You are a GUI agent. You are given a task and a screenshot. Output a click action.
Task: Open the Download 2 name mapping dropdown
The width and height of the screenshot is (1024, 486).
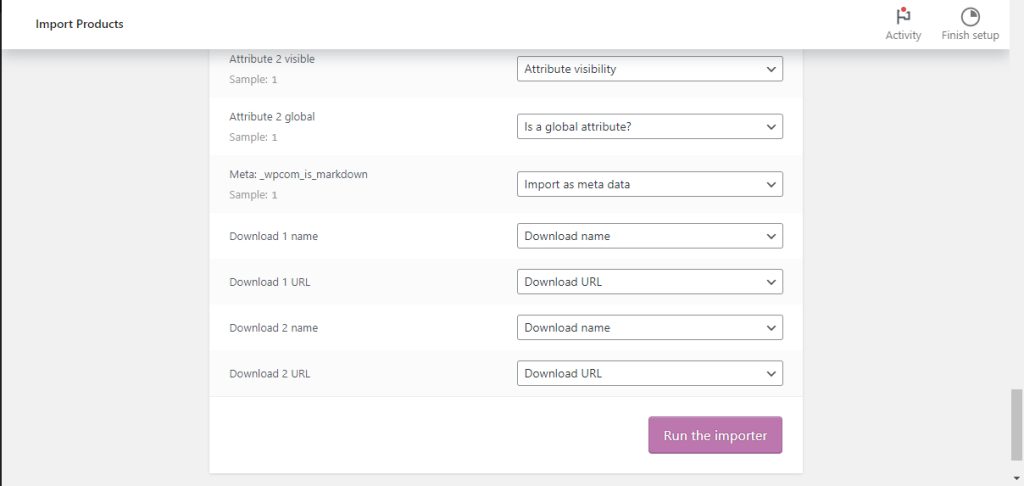650,327
